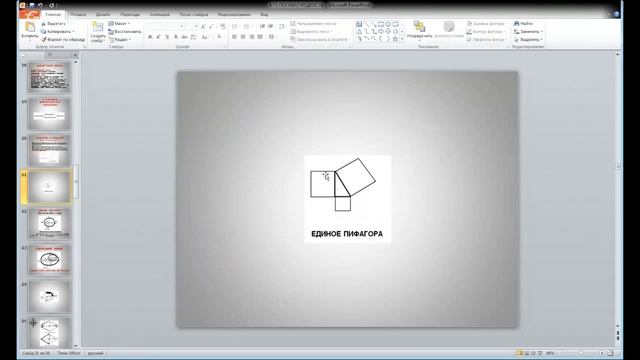The image size is (640, 360).
Task: Open Эффекты фигур shape effects dropdown
Action: [486, 40]
